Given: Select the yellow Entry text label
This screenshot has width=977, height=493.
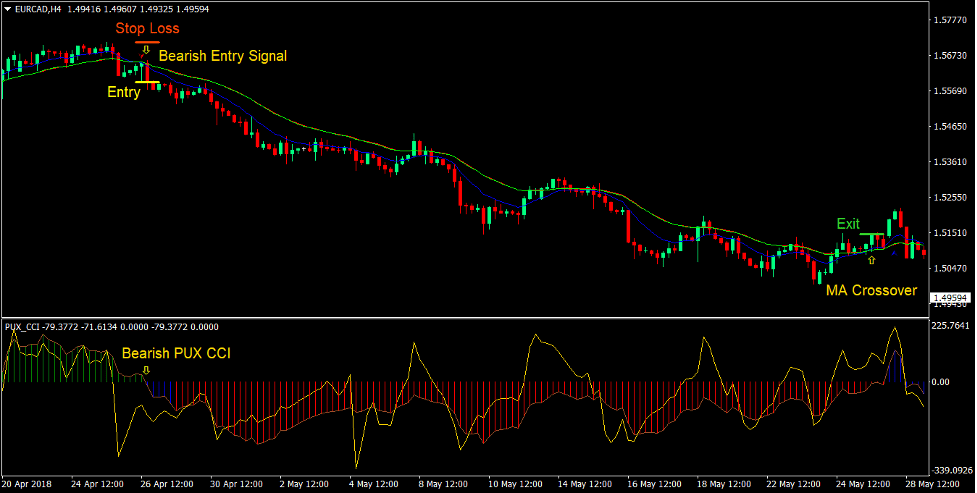Looking at the screenshot, I should (x=124, y=92).
